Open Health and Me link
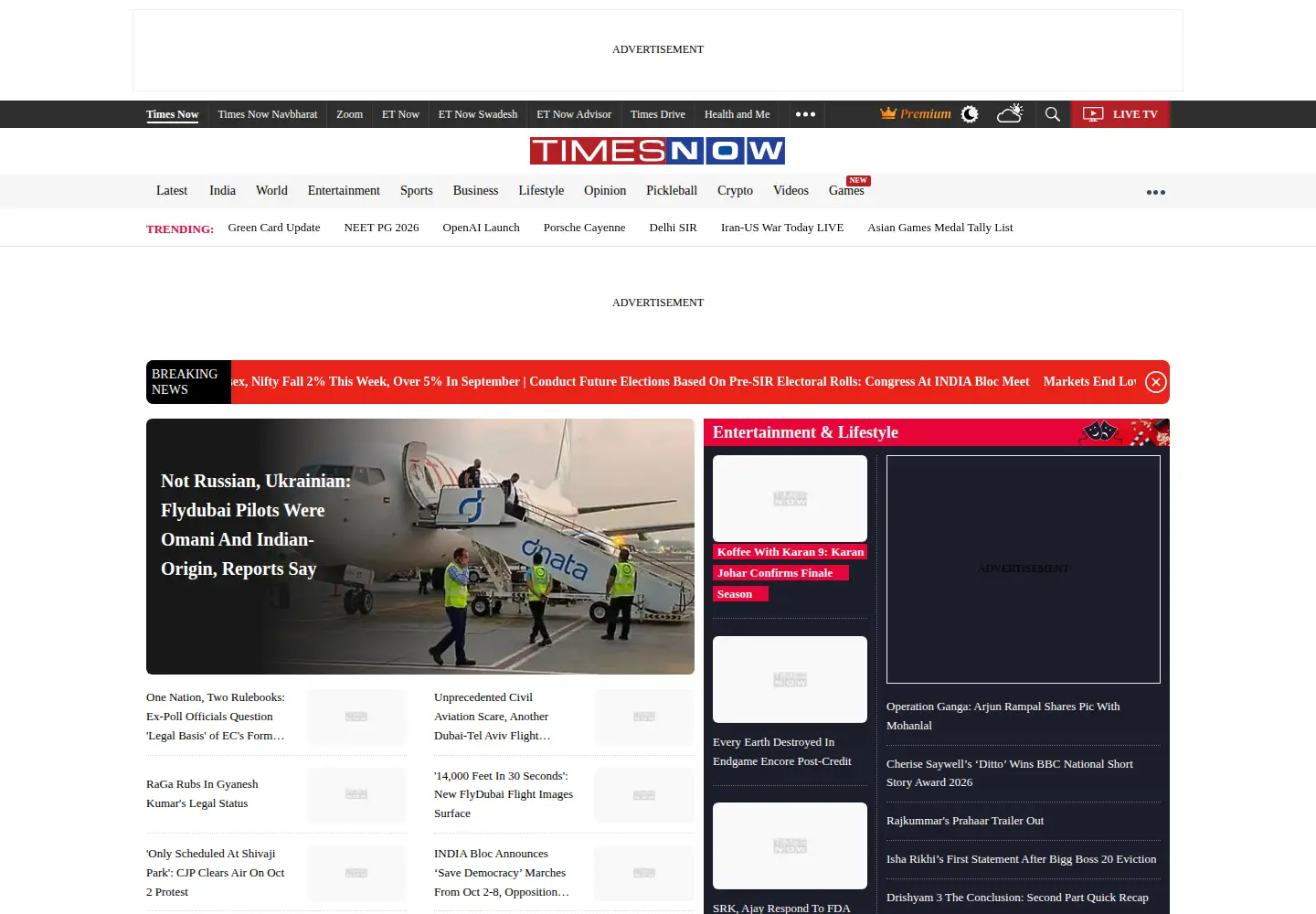The image size is (1316, 914). click(x=737, y=114)
